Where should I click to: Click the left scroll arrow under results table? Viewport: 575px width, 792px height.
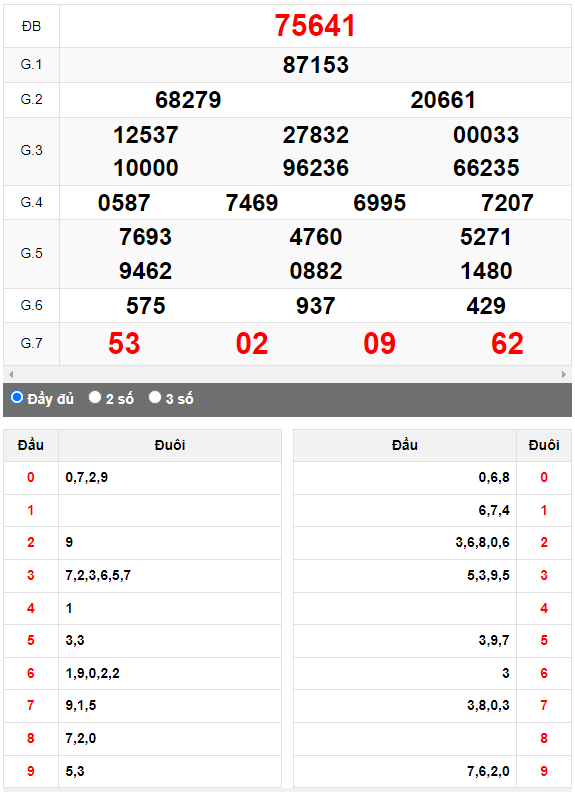11,374
